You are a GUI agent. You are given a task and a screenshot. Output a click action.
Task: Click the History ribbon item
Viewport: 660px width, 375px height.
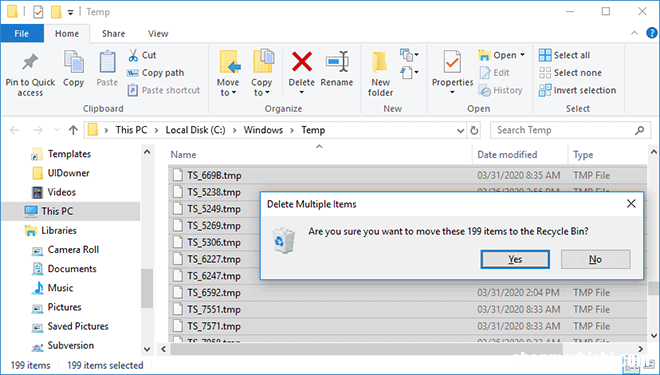click(501, 90)
